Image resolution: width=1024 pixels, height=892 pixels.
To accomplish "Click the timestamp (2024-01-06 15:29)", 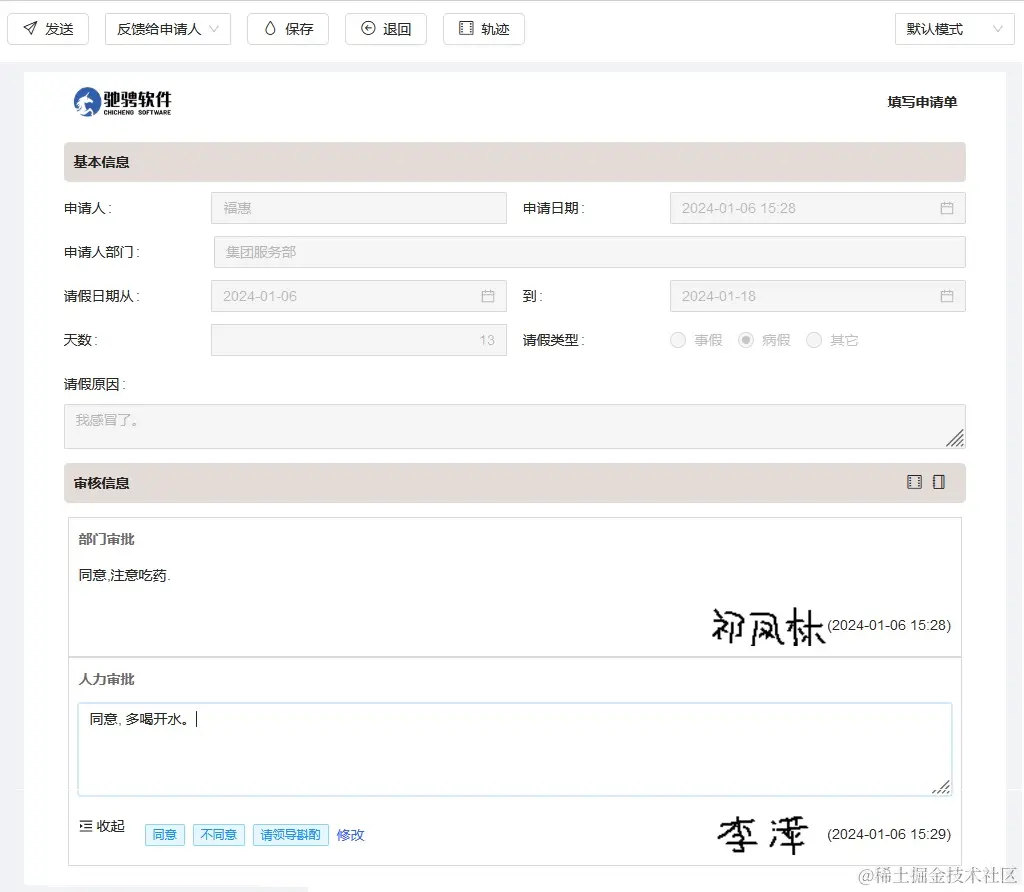I will 889,835.
